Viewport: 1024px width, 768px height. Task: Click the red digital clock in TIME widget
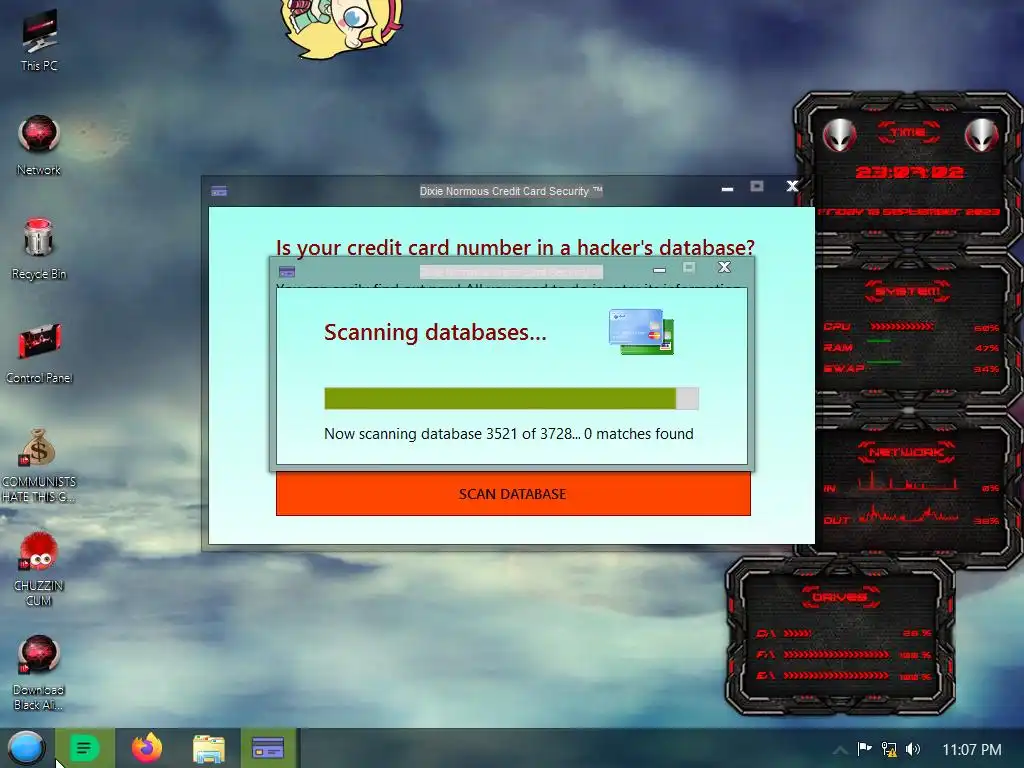[x=910, y=172]
